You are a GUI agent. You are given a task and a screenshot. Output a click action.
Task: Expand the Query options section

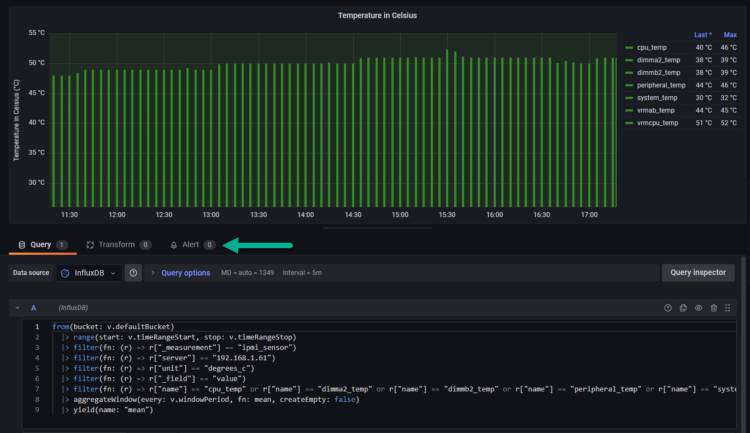tap(153, 273)
